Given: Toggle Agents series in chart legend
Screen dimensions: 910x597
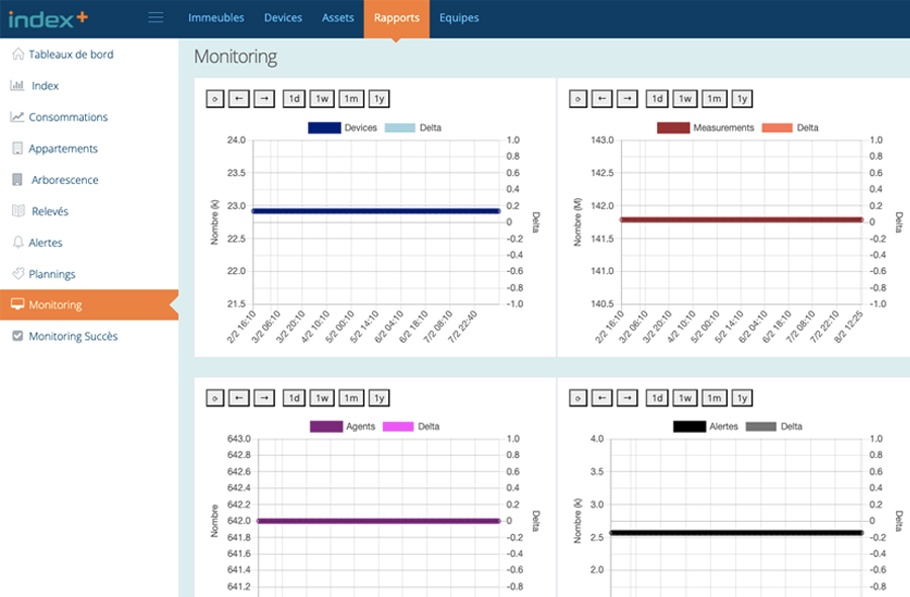Looking at the screenshot, I should point(326,427).
